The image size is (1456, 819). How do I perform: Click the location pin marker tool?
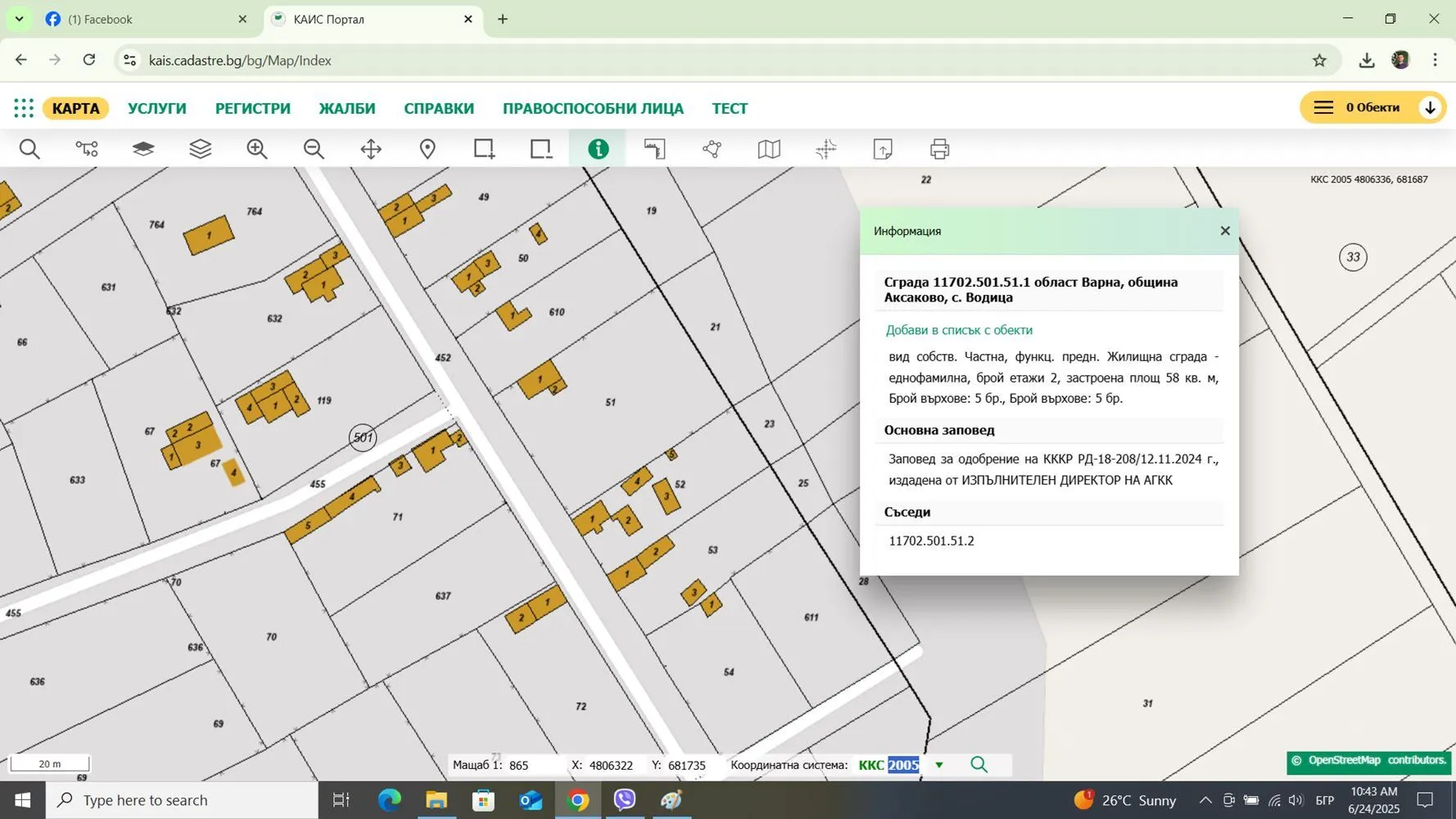427,149
